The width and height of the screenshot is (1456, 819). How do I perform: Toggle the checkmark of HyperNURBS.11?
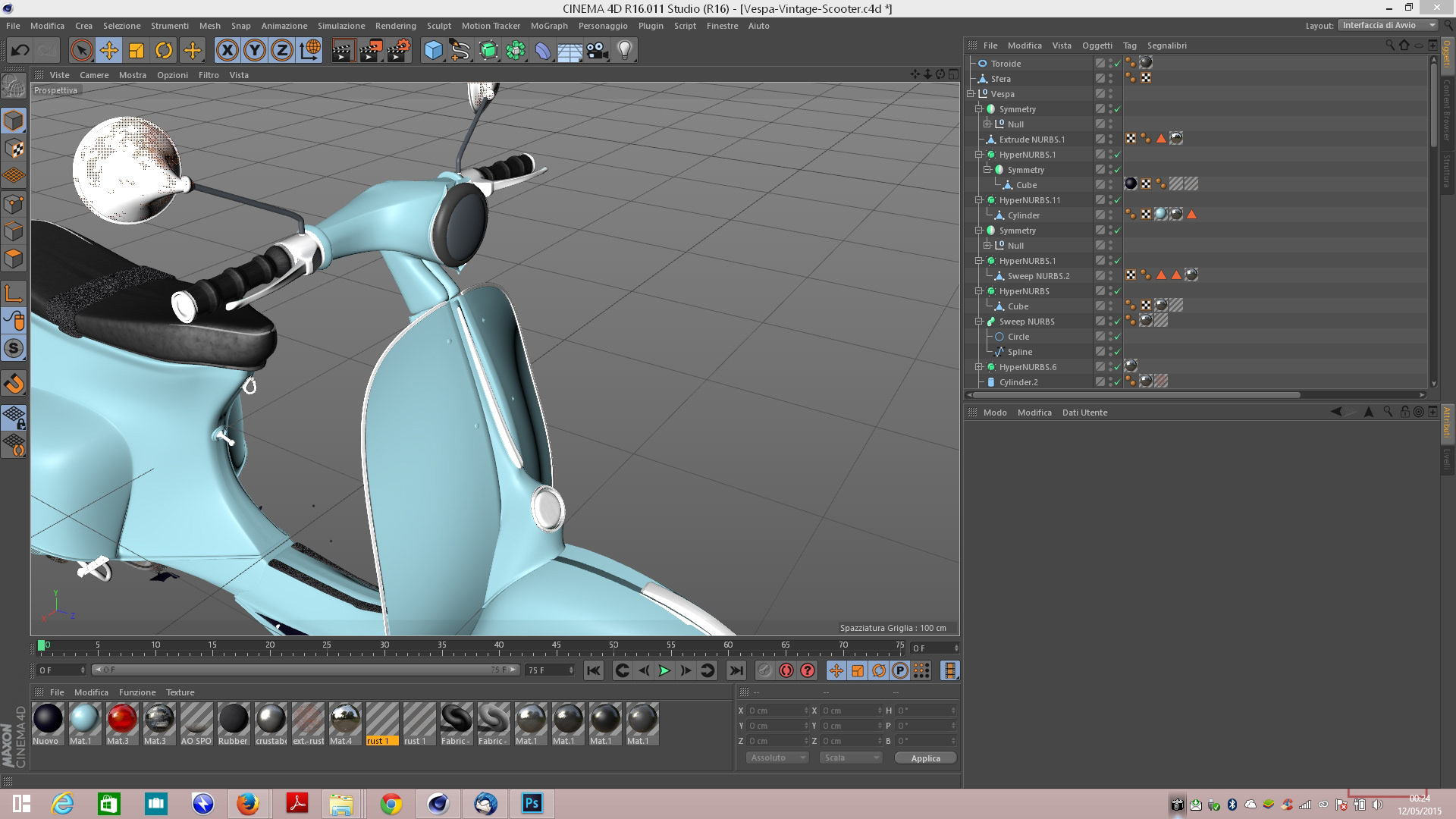pos(1118,200)
